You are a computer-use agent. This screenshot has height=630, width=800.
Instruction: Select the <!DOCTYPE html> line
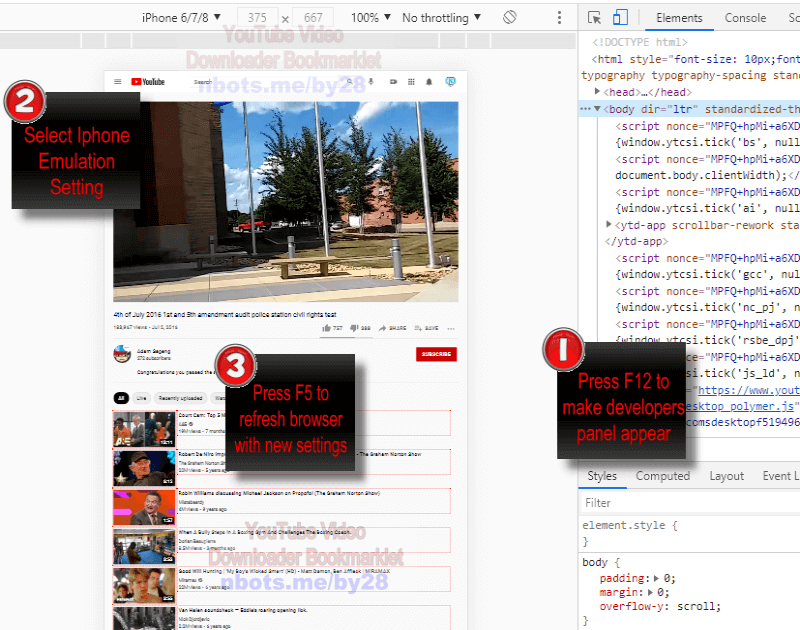point(639,42)
